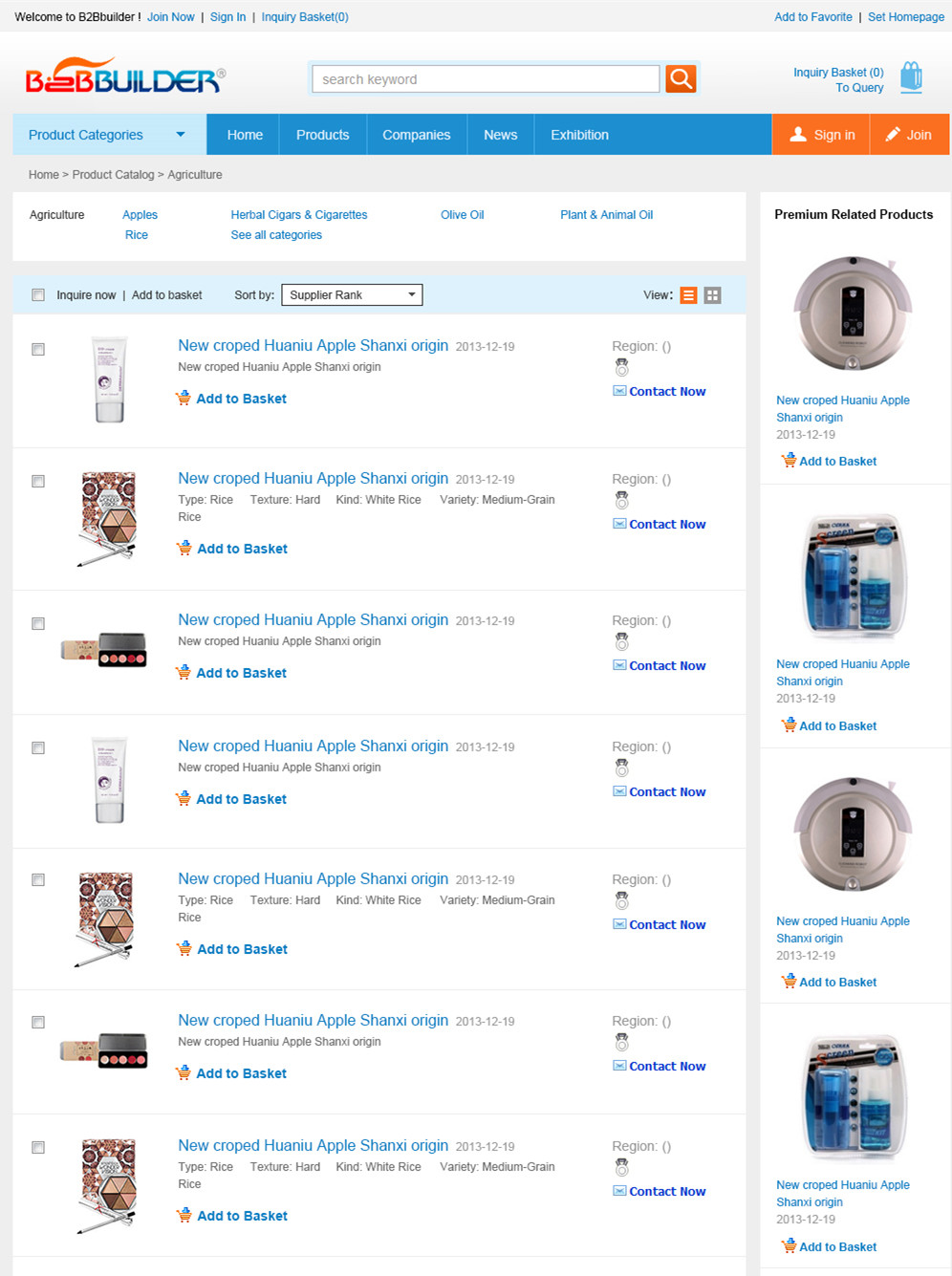Click the cart icon beside first Add to Basket
The image size is (952, 1276).
pos(184,398)
